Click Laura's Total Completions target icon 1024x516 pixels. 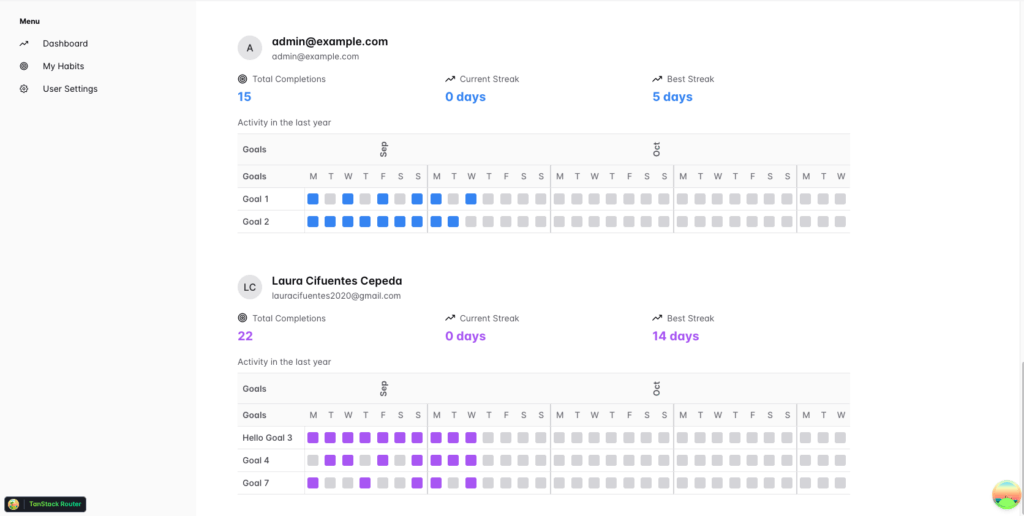pos(243,318)
